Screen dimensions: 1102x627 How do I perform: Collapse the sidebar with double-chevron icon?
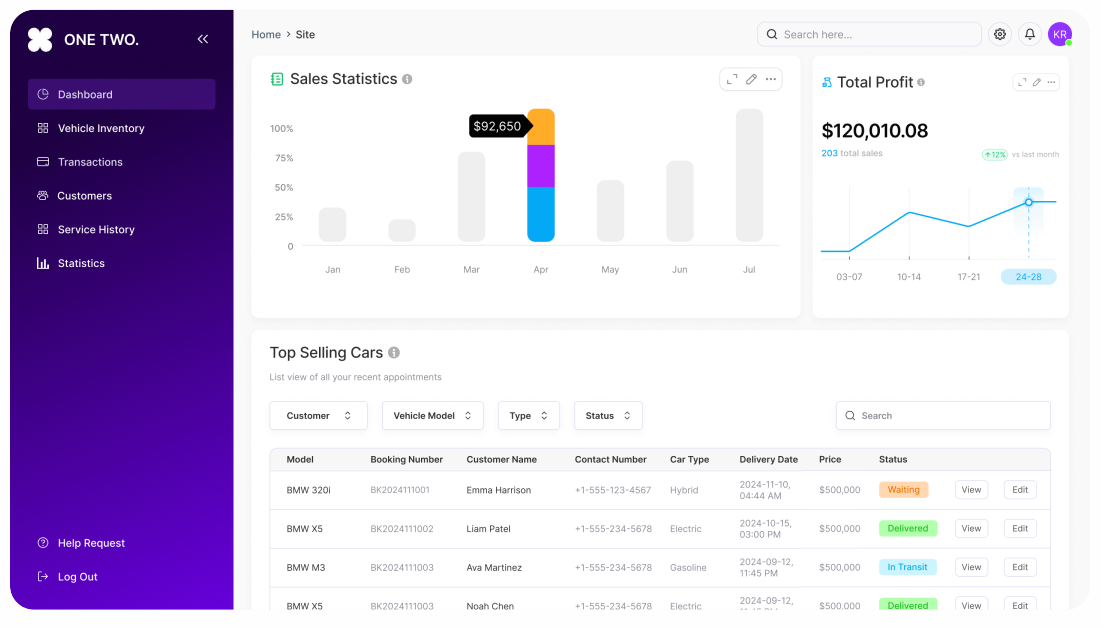(x=203, y=39)
